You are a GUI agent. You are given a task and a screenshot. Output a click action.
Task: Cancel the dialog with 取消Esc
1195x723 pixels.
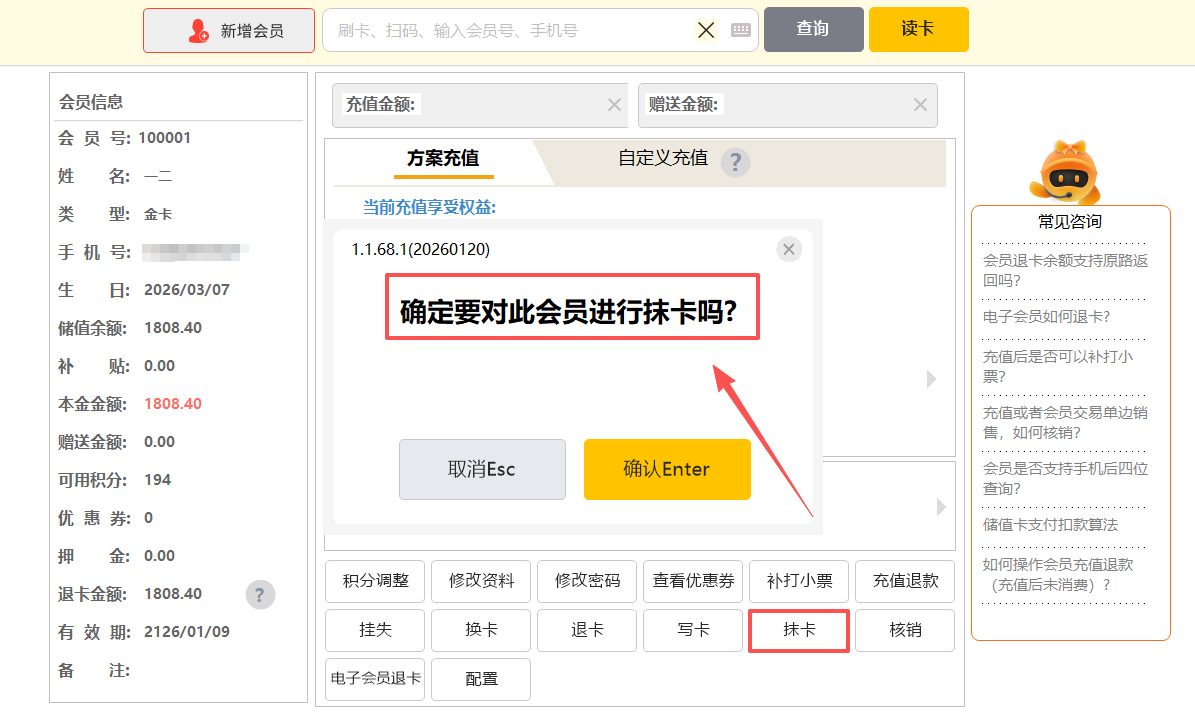[482, 469]
